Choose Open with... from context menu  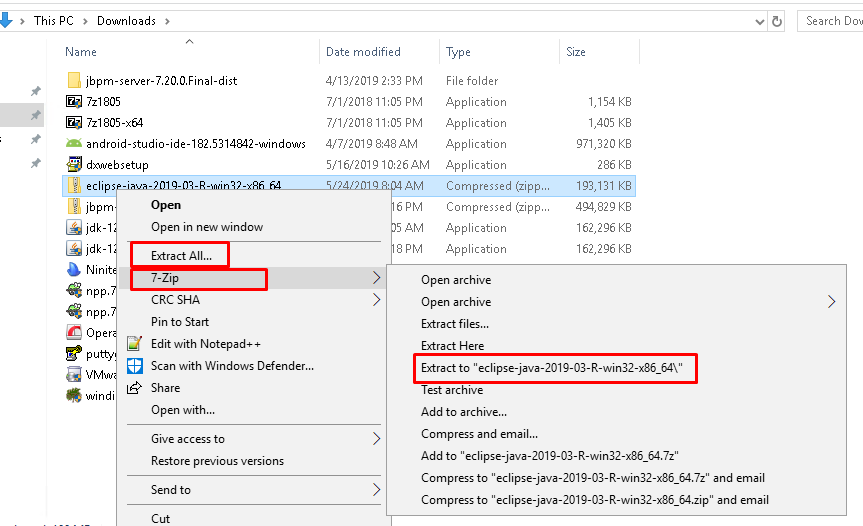pos(183,410)
